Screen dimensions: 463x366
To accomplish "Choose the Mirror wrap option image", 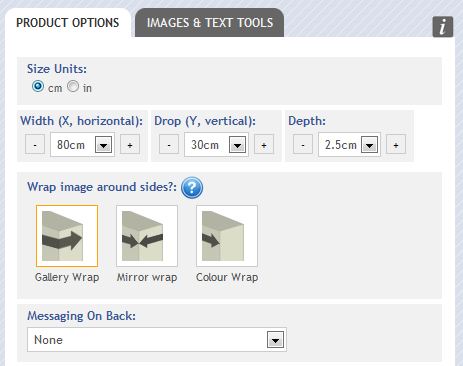I will 147,236.
